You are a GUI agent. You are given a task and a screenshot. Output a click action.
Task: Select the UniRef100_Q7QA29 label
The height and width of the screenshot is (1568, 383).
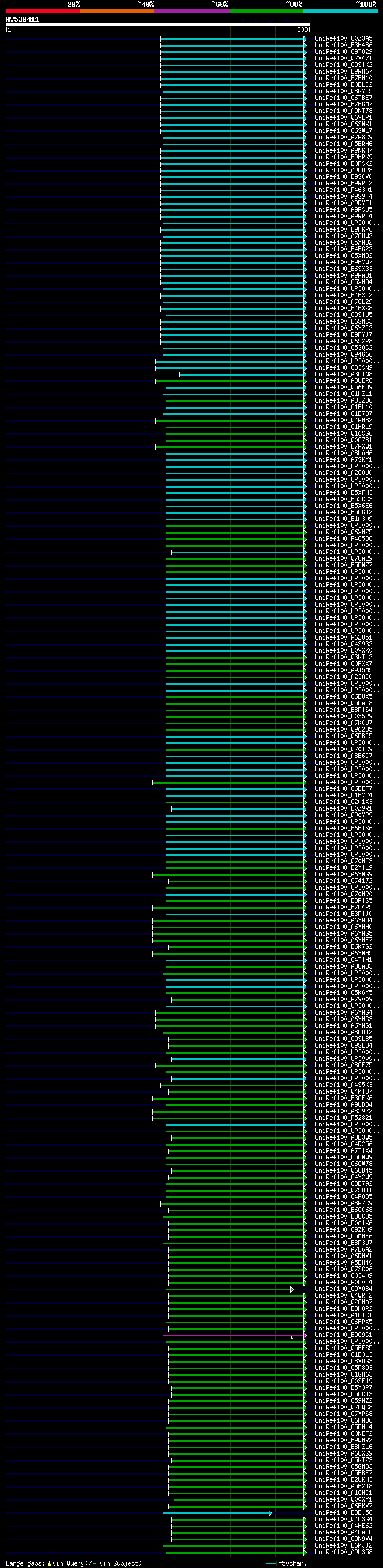pyautogui.click(x=344, y=559)
